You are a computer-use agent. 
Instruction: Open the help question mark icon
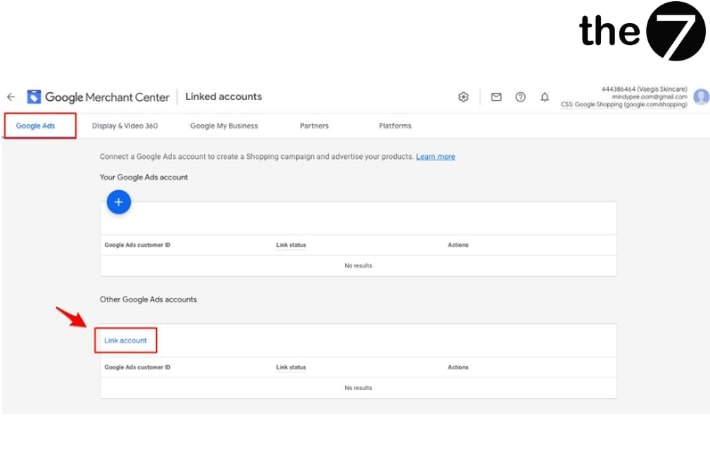521,97
